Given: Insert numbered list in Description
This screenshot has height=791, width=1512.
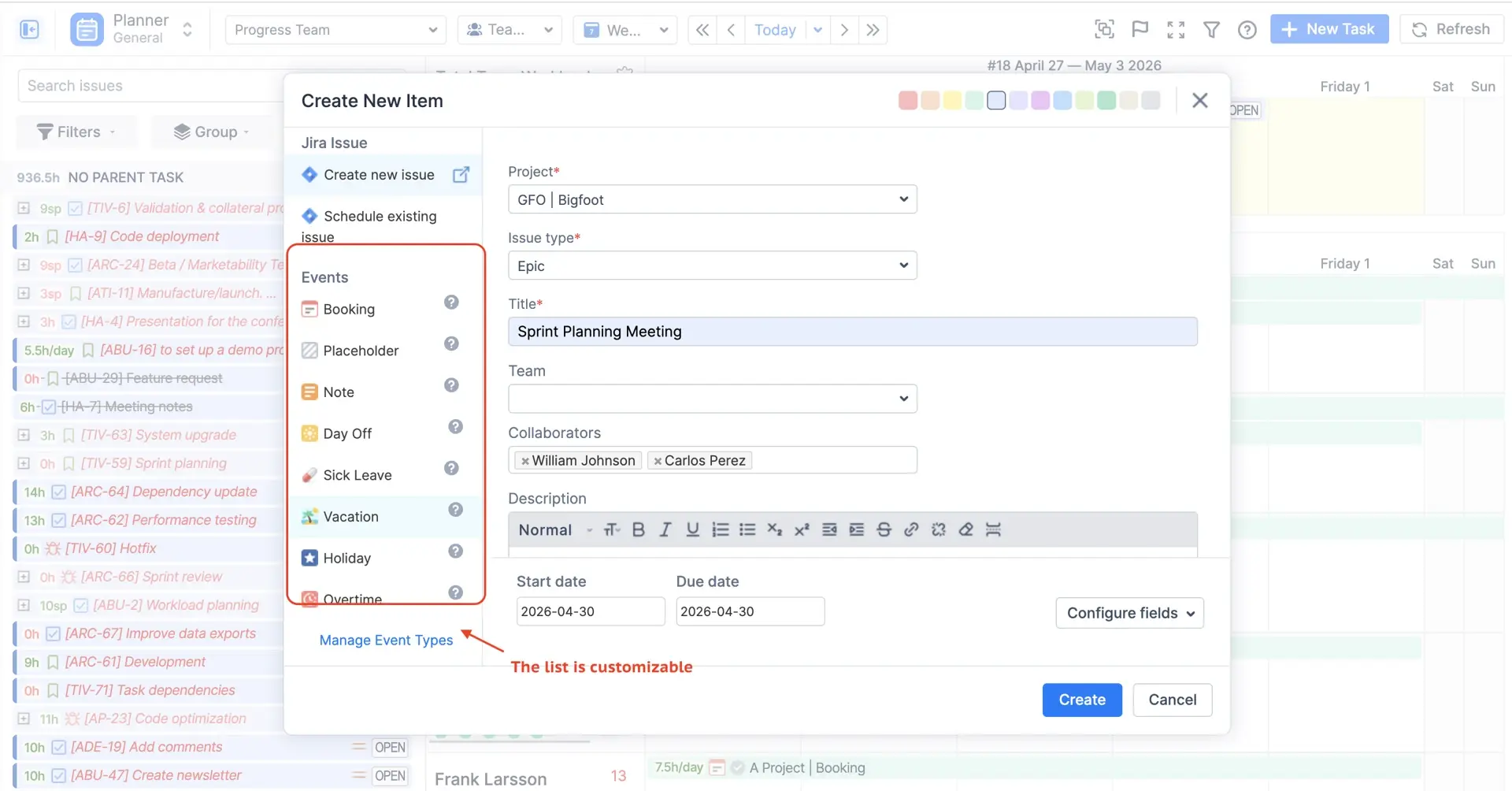Looking at the screenshot, I should click(720, 529).
